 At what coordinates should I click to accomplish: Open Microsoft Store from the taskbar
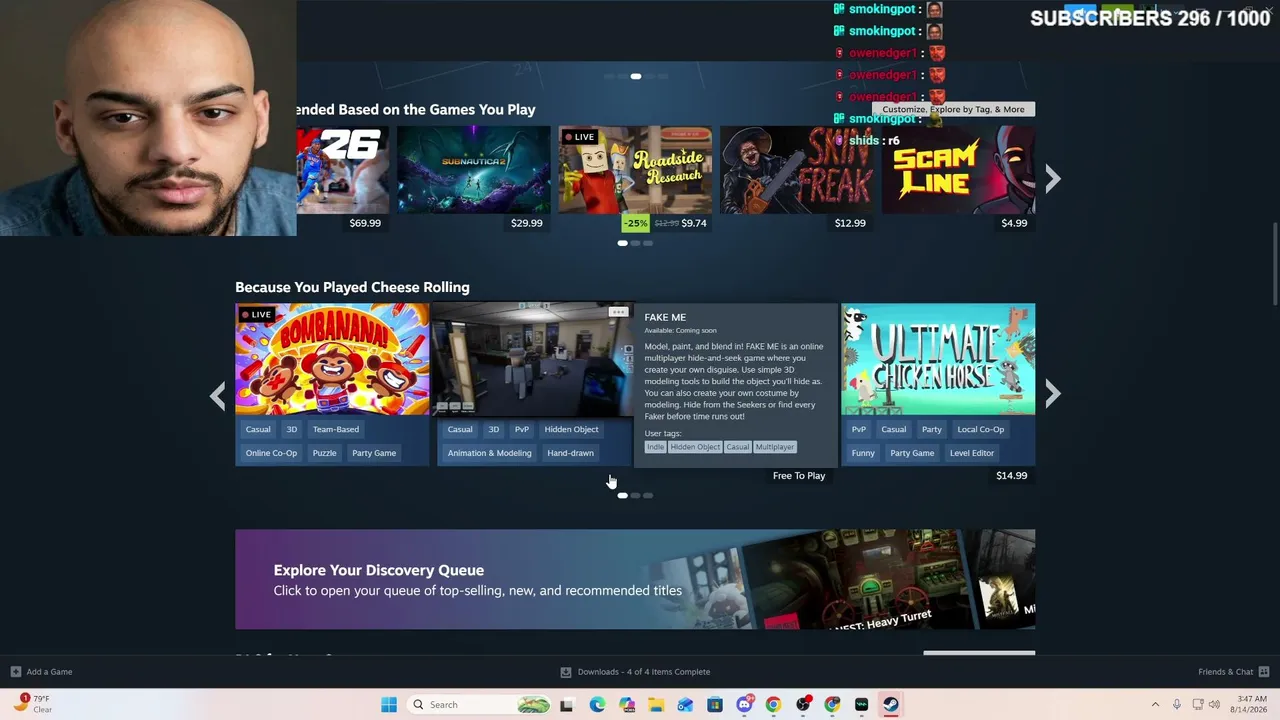click(715, 705)
